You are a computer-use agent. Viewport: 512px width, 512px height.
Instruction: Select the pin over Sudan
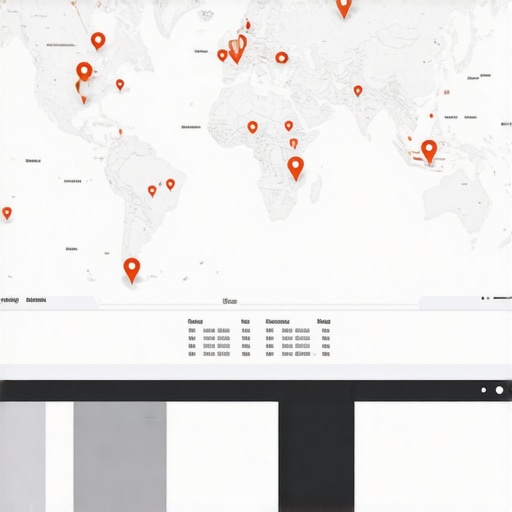point(289,126)
